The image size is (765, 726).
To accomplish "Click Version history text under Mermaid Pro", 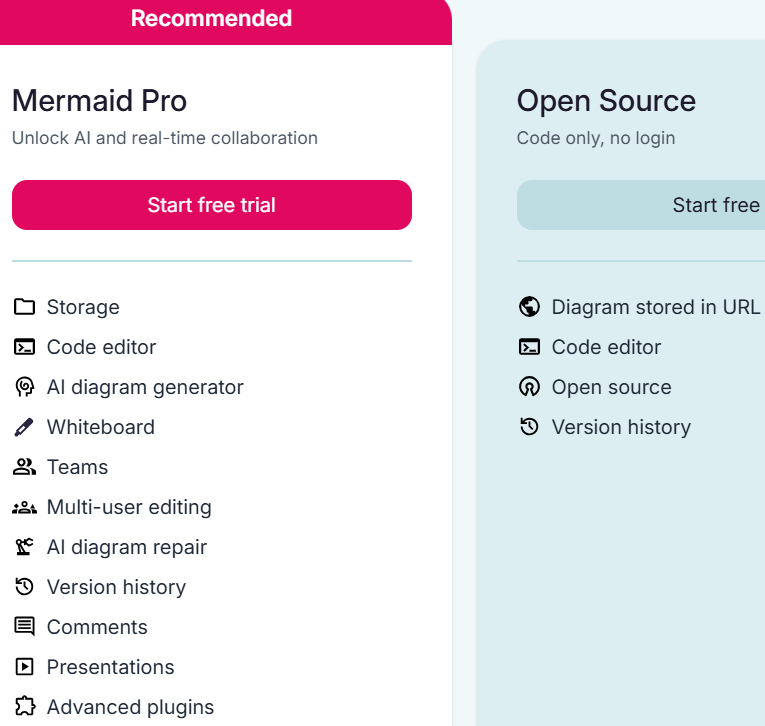I will [x=116, y=588].
